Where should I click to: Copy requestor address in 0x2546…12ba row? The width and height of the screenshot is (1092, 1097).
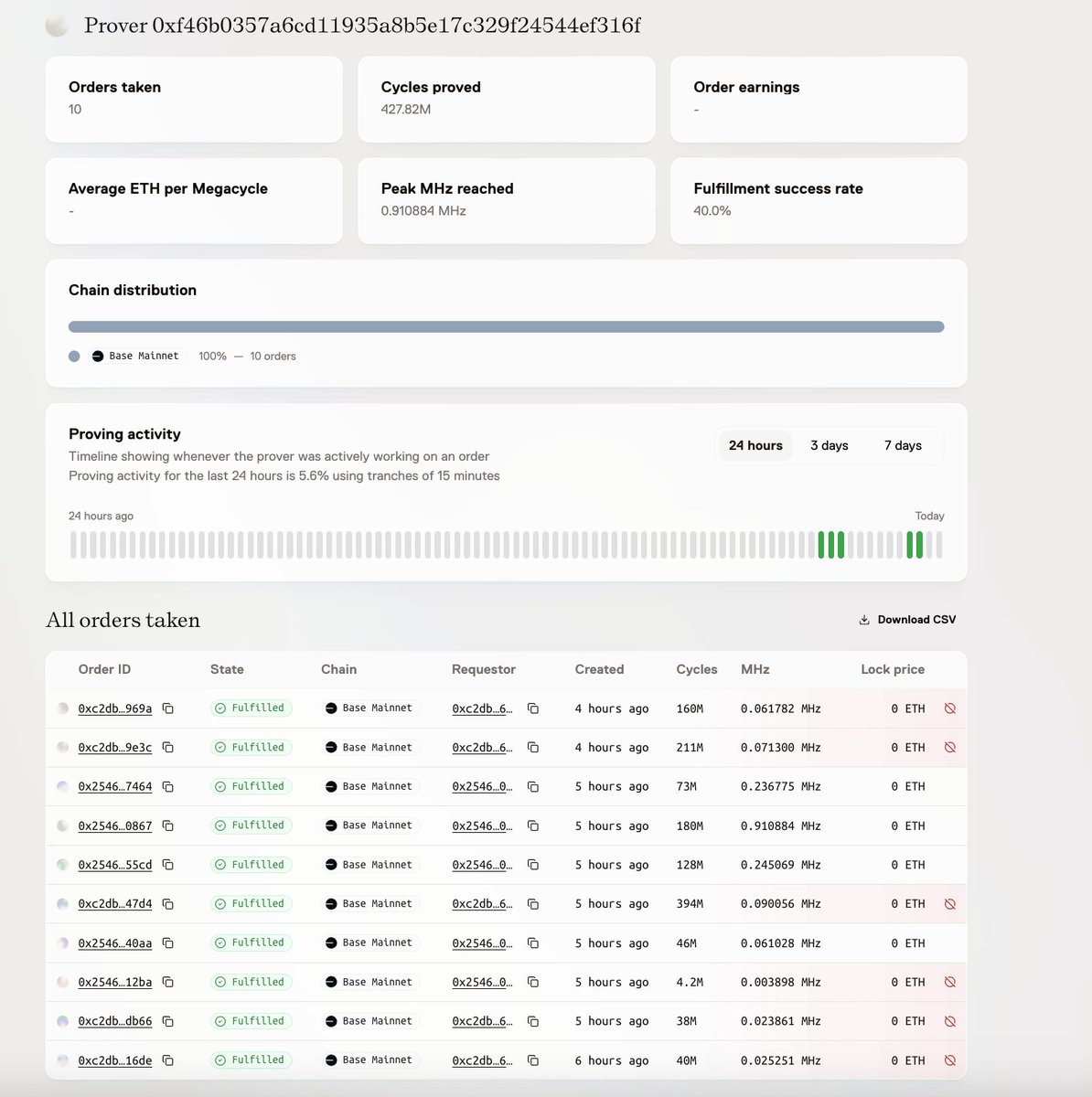(x=533, y=982)
